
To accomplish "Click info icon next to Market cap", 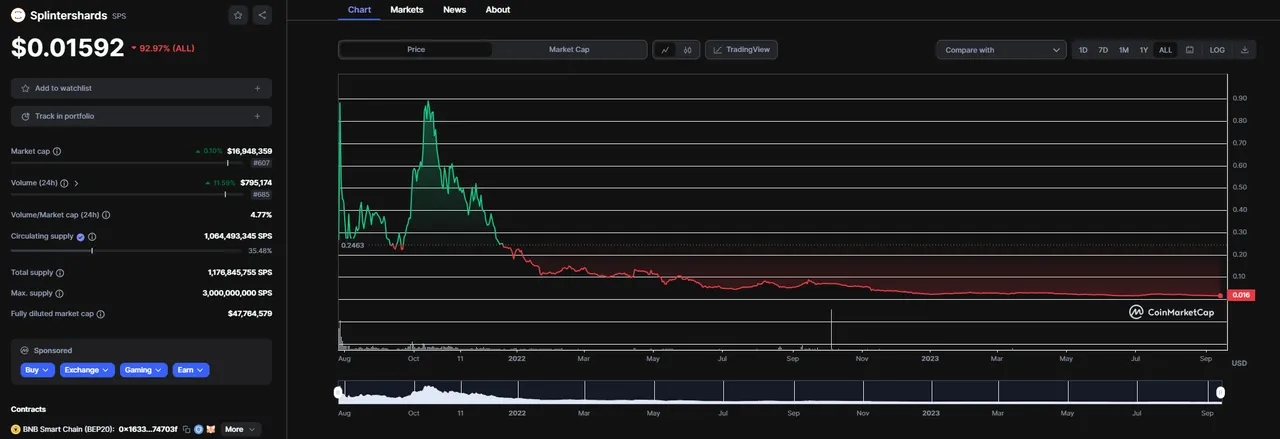I will (57, 151).
